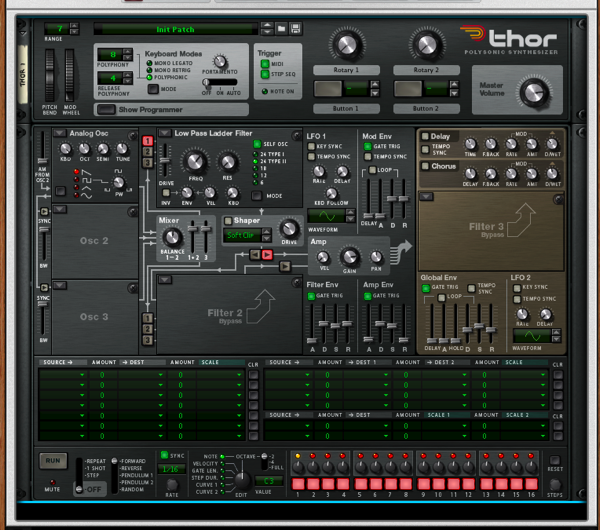This screenshot has height=530, width=600.
Task: Click the LFO 1 Rate knob
Action: [x=319, y=171]
